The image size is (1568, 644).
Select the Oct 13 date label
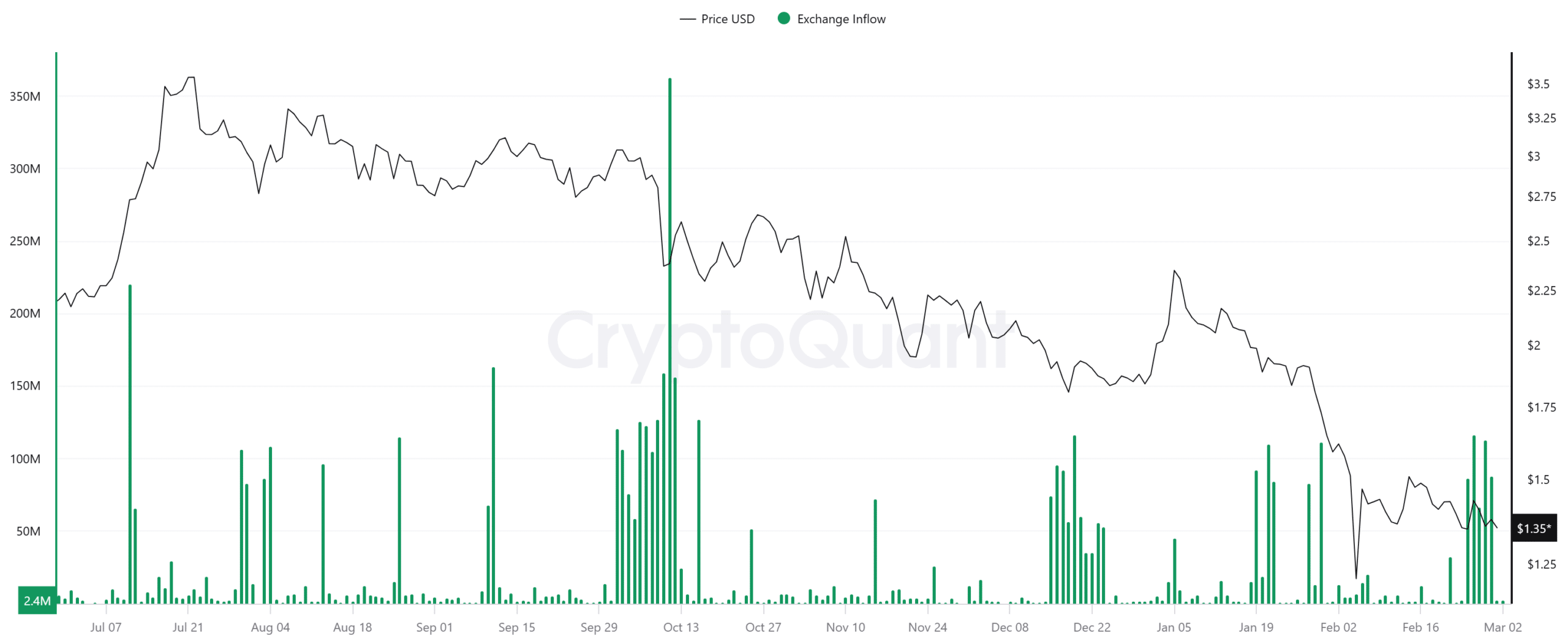pyautogui.click(x=680, y=627)
